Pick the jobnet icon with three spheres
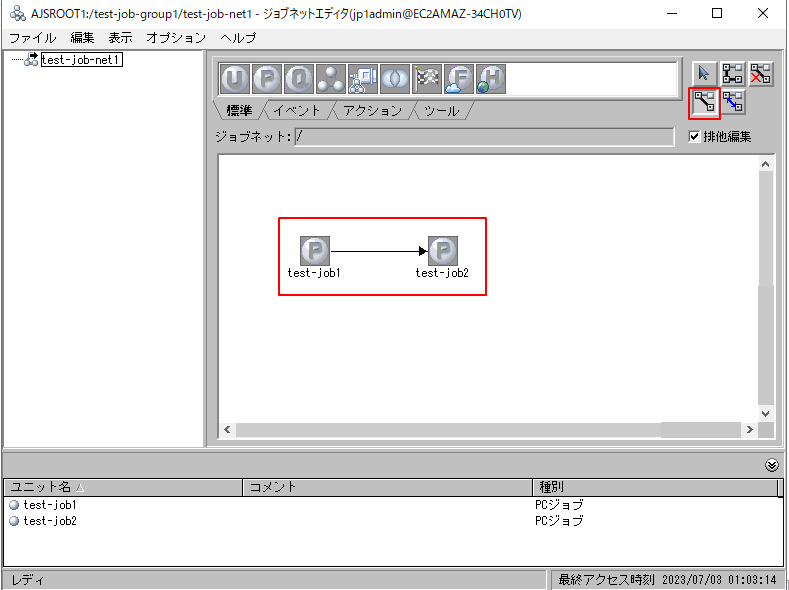 (x=331, y=79)
